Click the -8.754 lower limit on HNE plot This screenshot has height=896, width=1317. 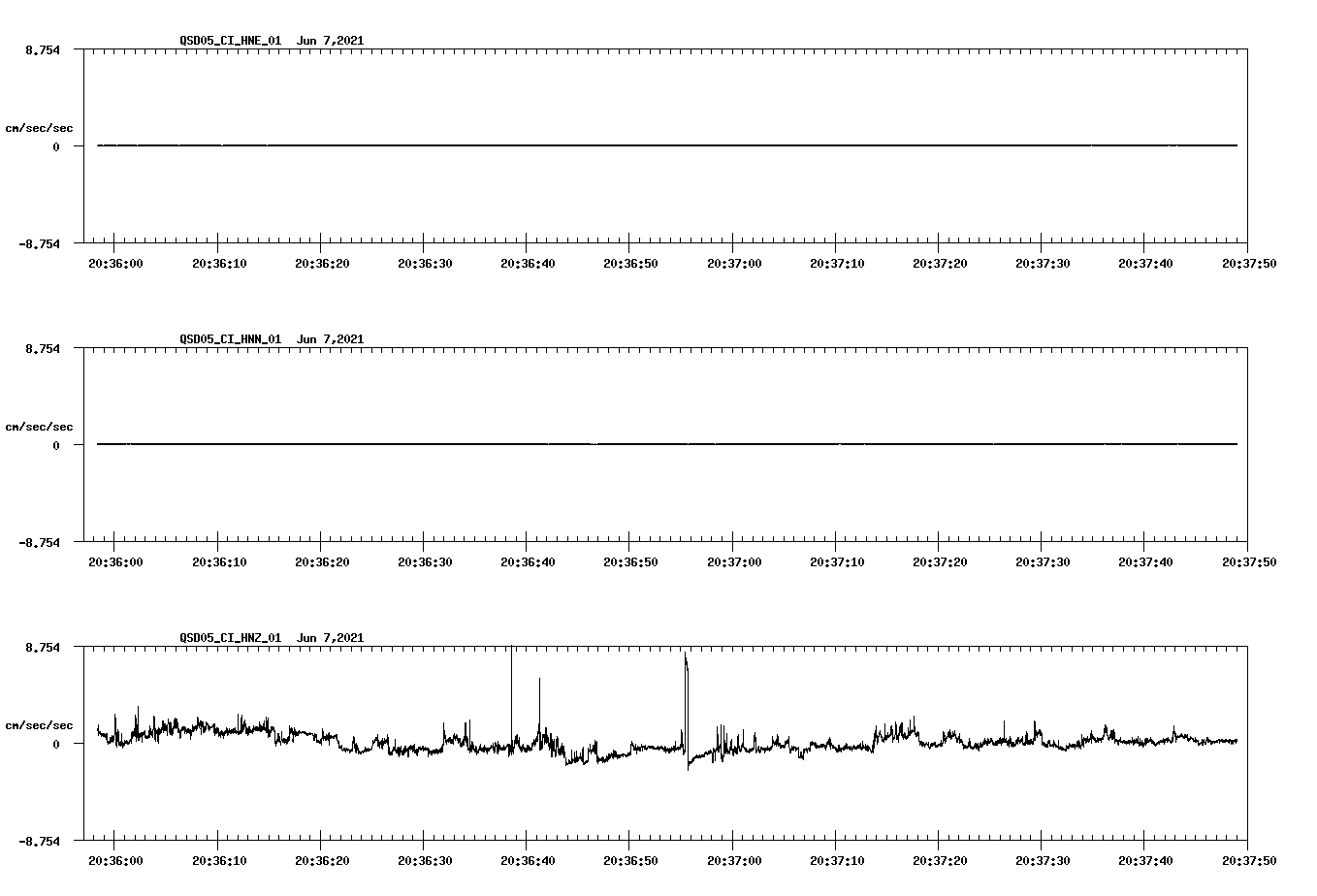click(40, 244)
